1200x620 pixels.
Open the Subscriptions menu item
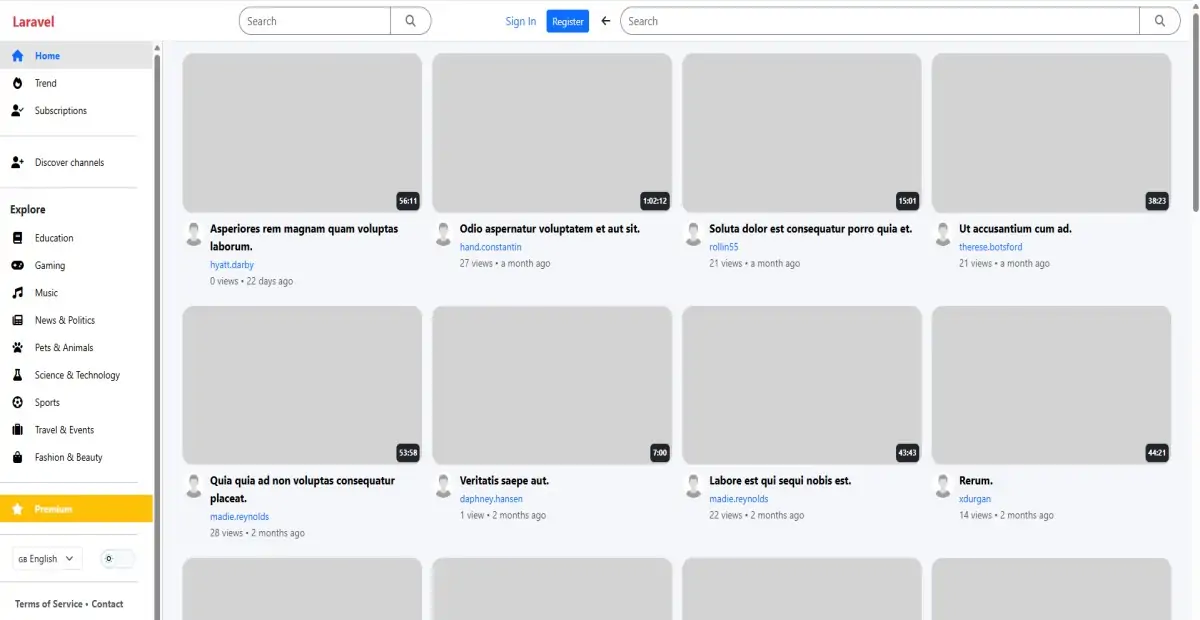click(76, 111)
